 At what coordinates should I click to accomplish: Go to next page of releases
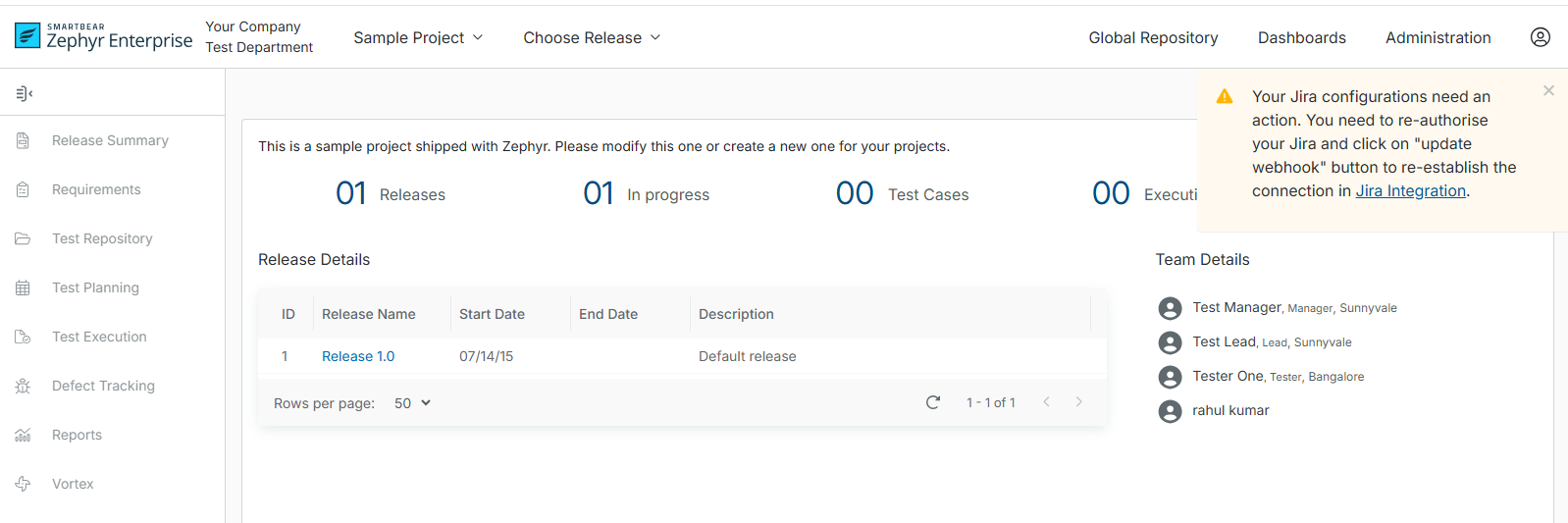tap(1078, 402)
